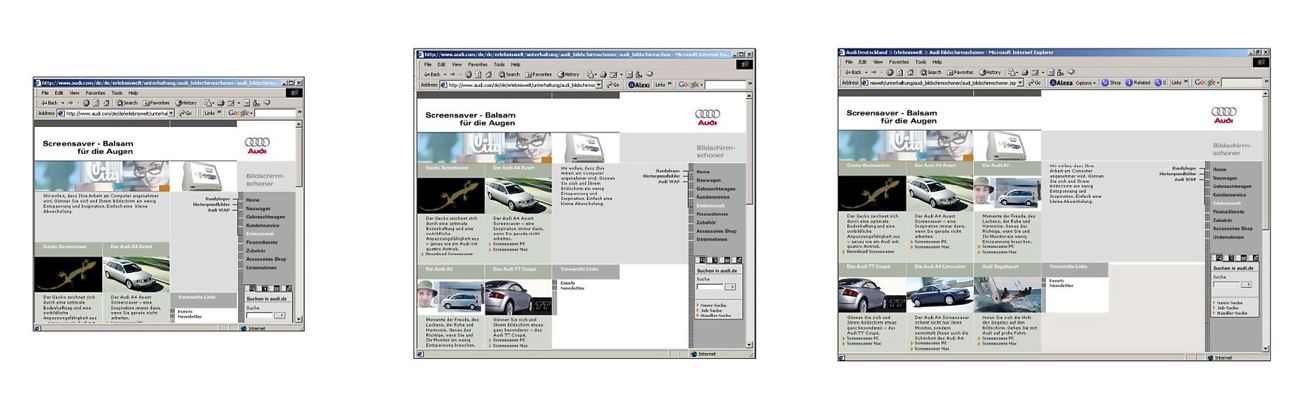
Task: Click the Stop icon in the left window toolbar
Action: 86,103
